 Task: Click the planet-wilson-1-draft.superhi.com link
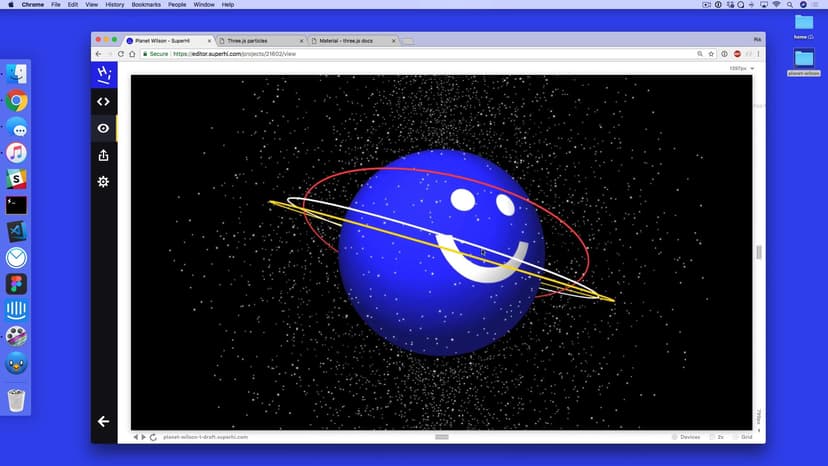[205, 437]
